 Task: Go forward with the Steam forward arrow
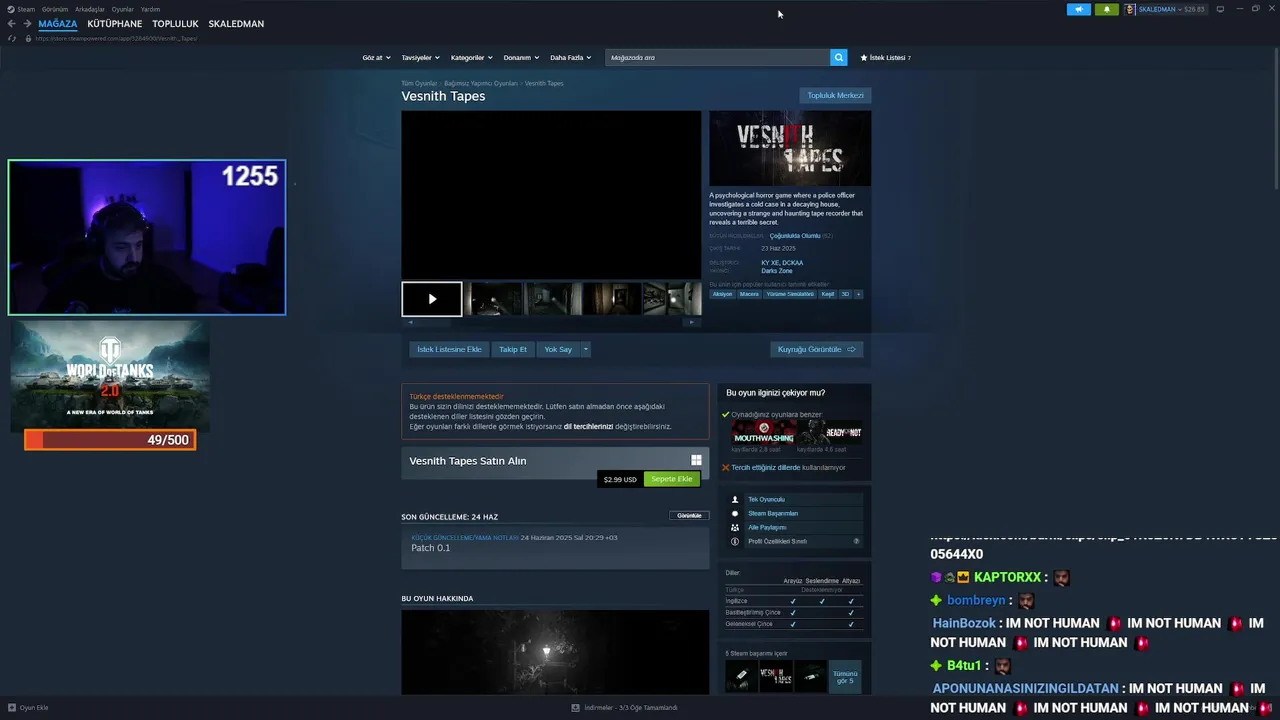click(27, 24)
